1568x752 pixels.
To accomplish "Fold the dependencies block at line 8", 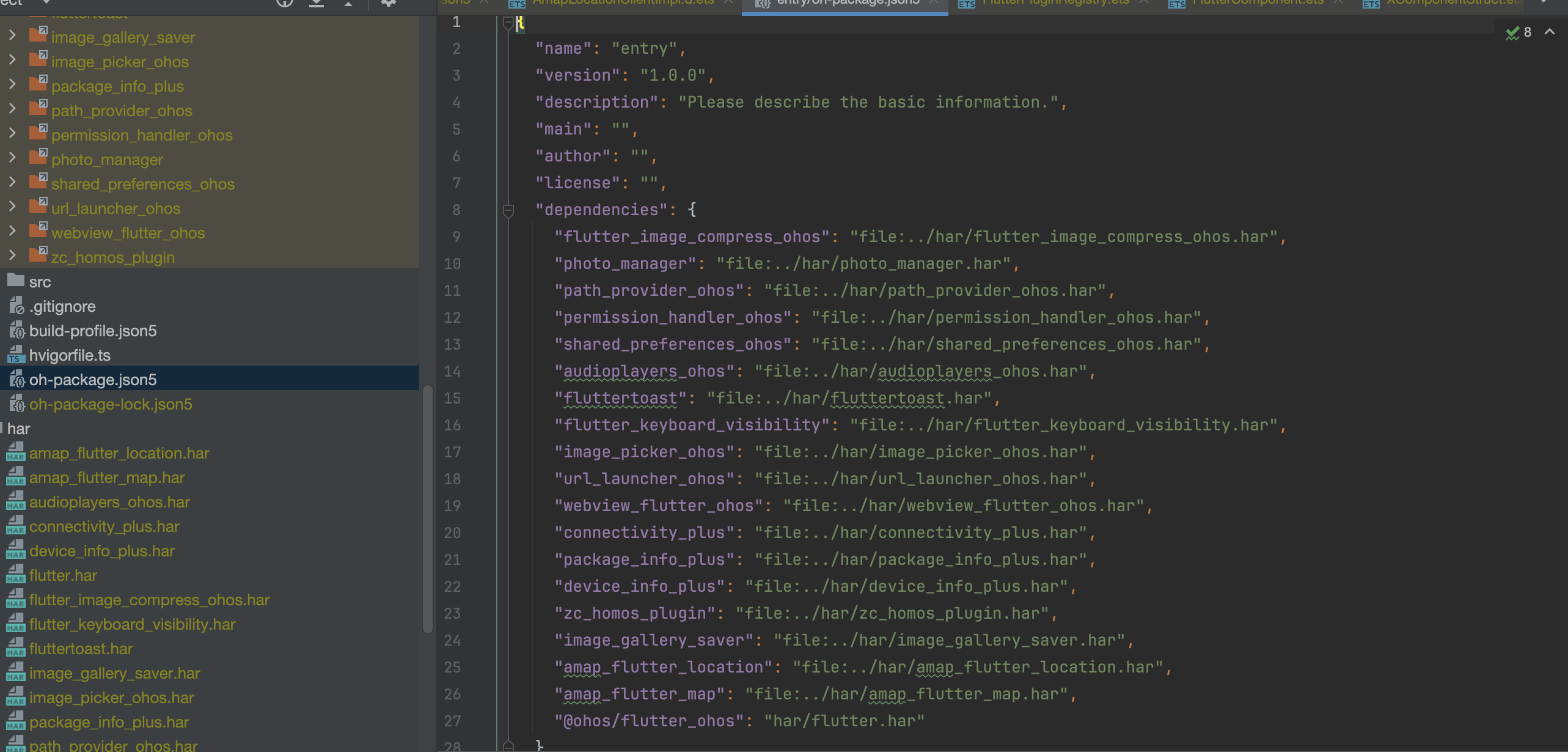I will [x=508, y=211].
